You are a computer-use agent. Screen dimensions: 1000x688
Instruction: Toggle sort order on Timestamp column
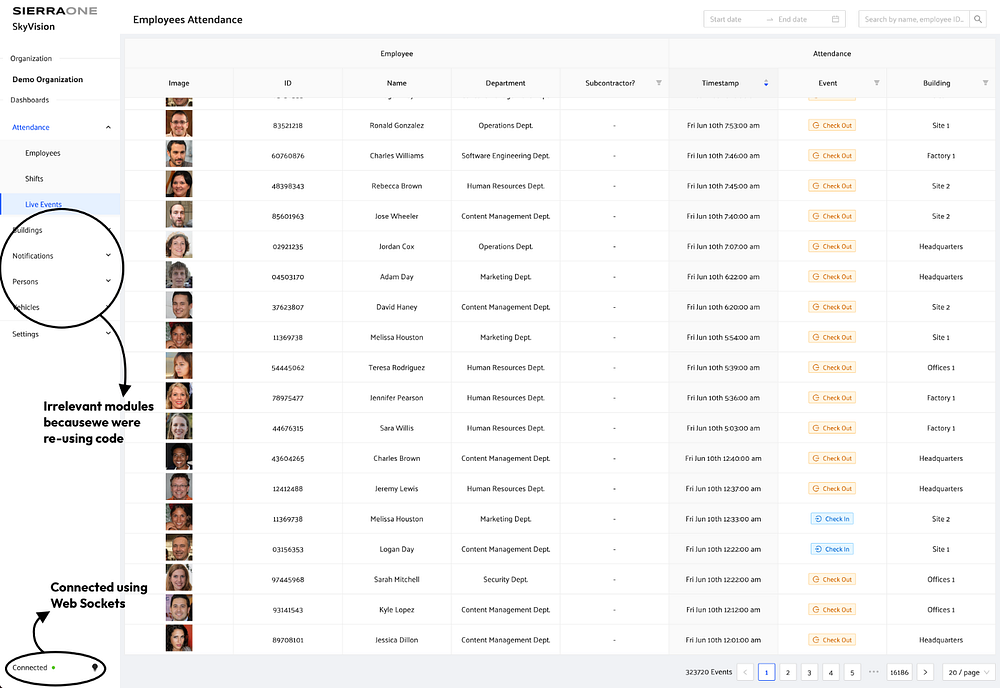[x=766, y=83]
